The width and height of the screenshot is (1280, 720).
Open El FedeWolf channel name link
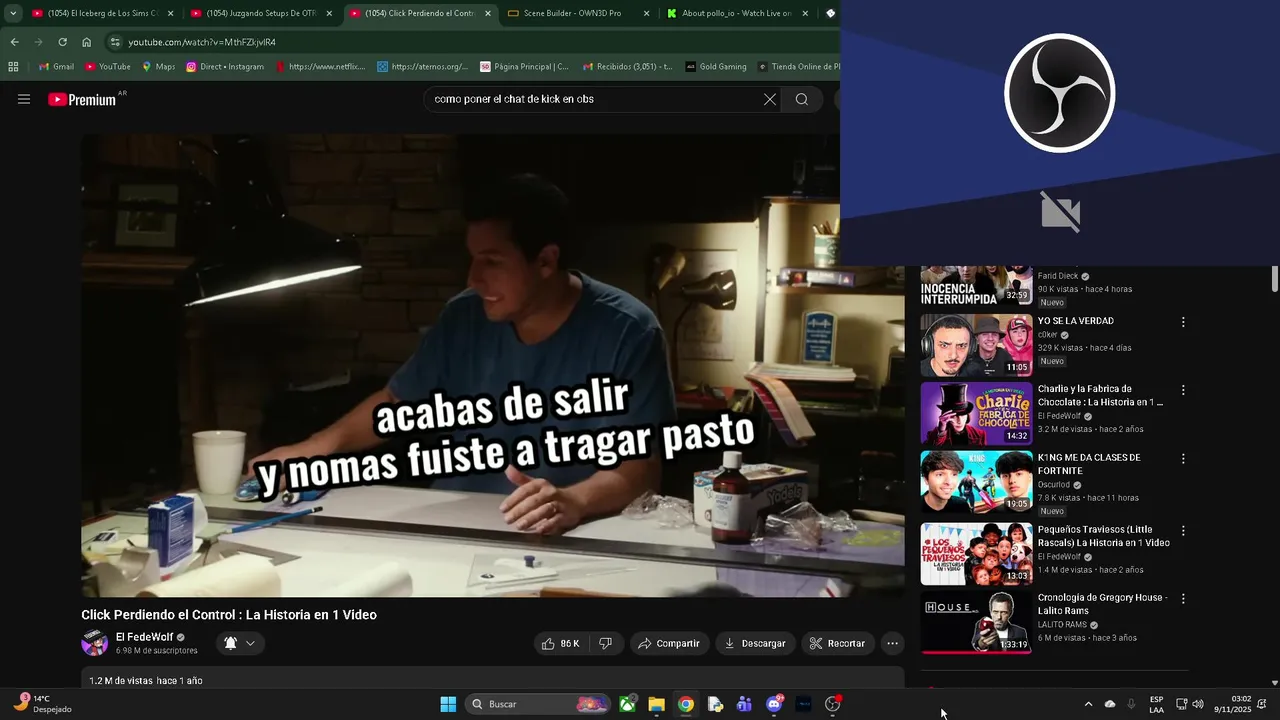tap(144, 637)
